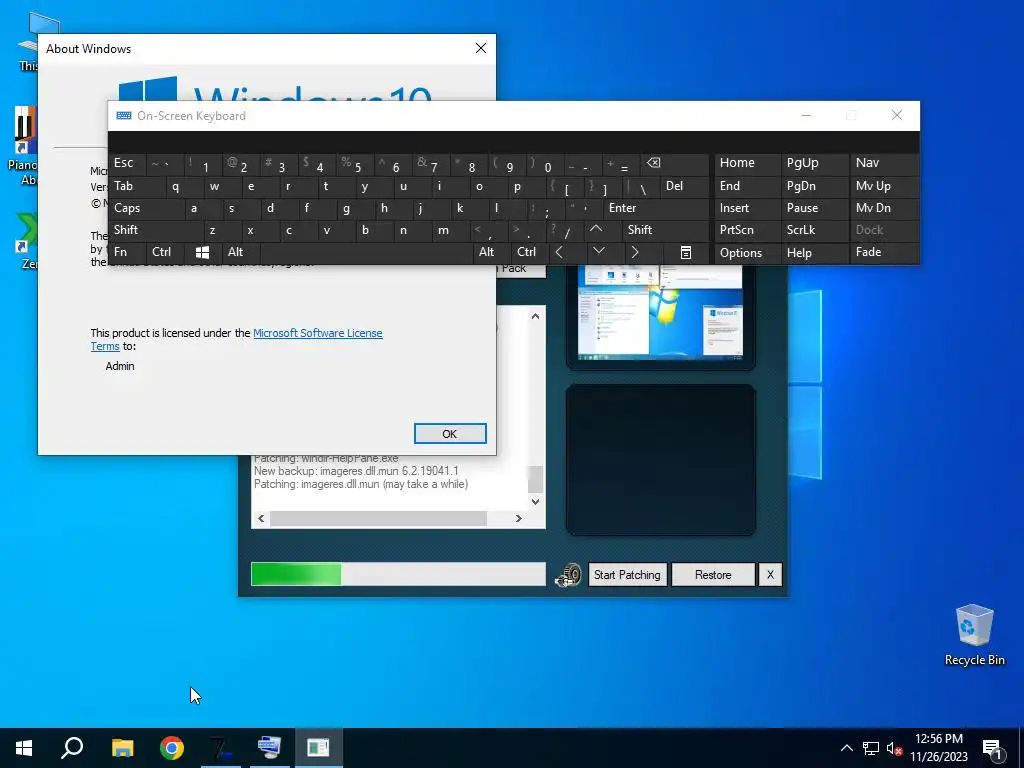
Task: Click the gear settings icon beside Start Patching
Action: pos(568,575)
